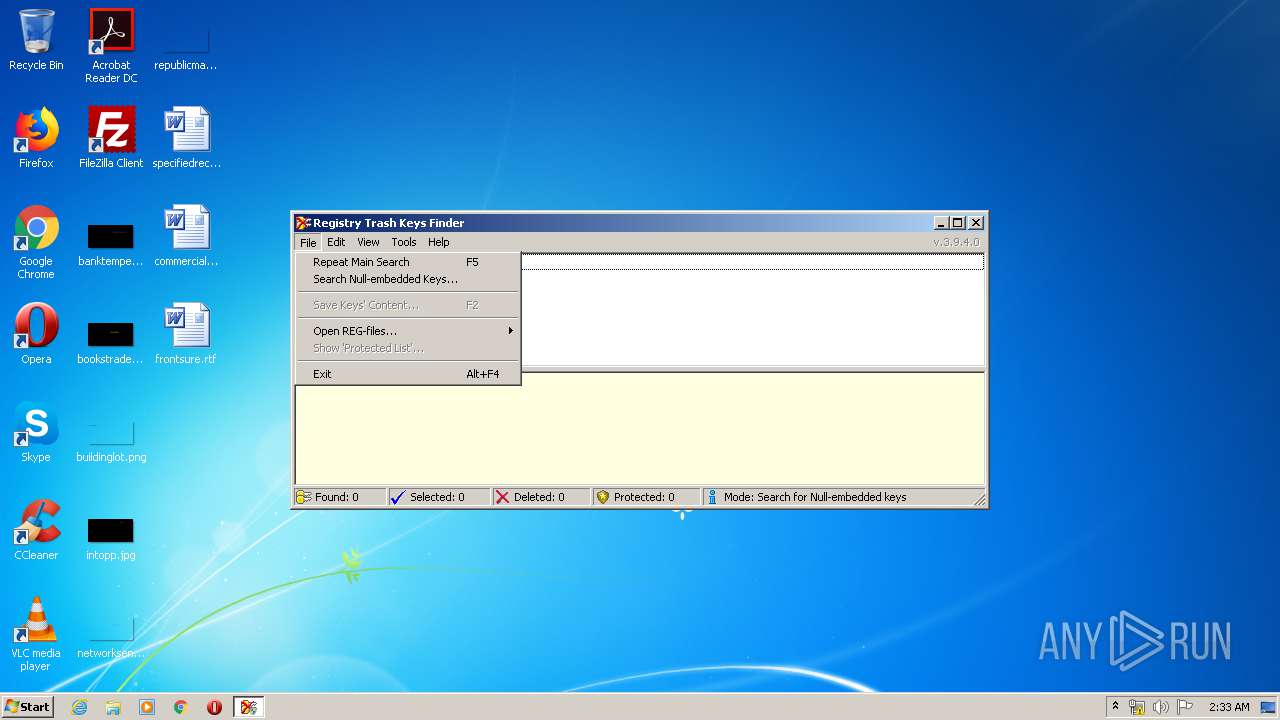Open media player taskbar icon
The image size is (1280, 720).
point(147,707)
